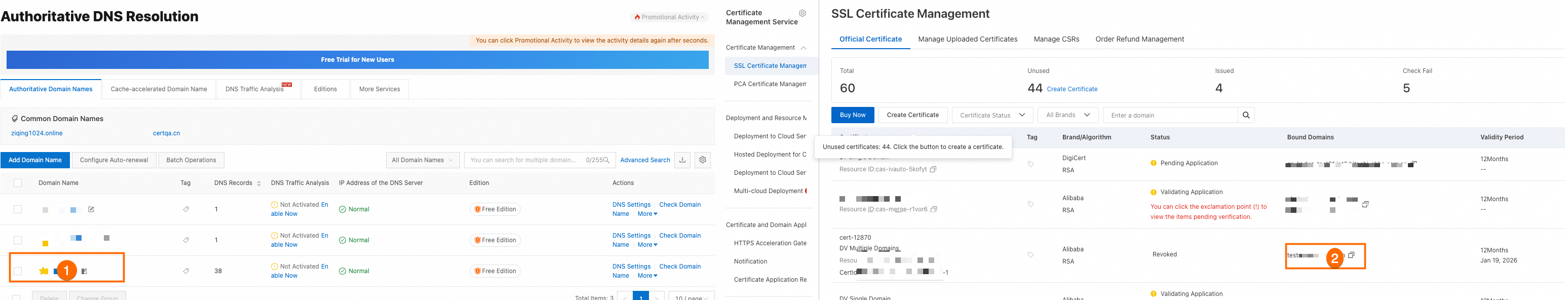Screen dimensions: 1568x300
Task: Open the Manage Uploaded Certificates tab
Action: (x=967, y=39)
